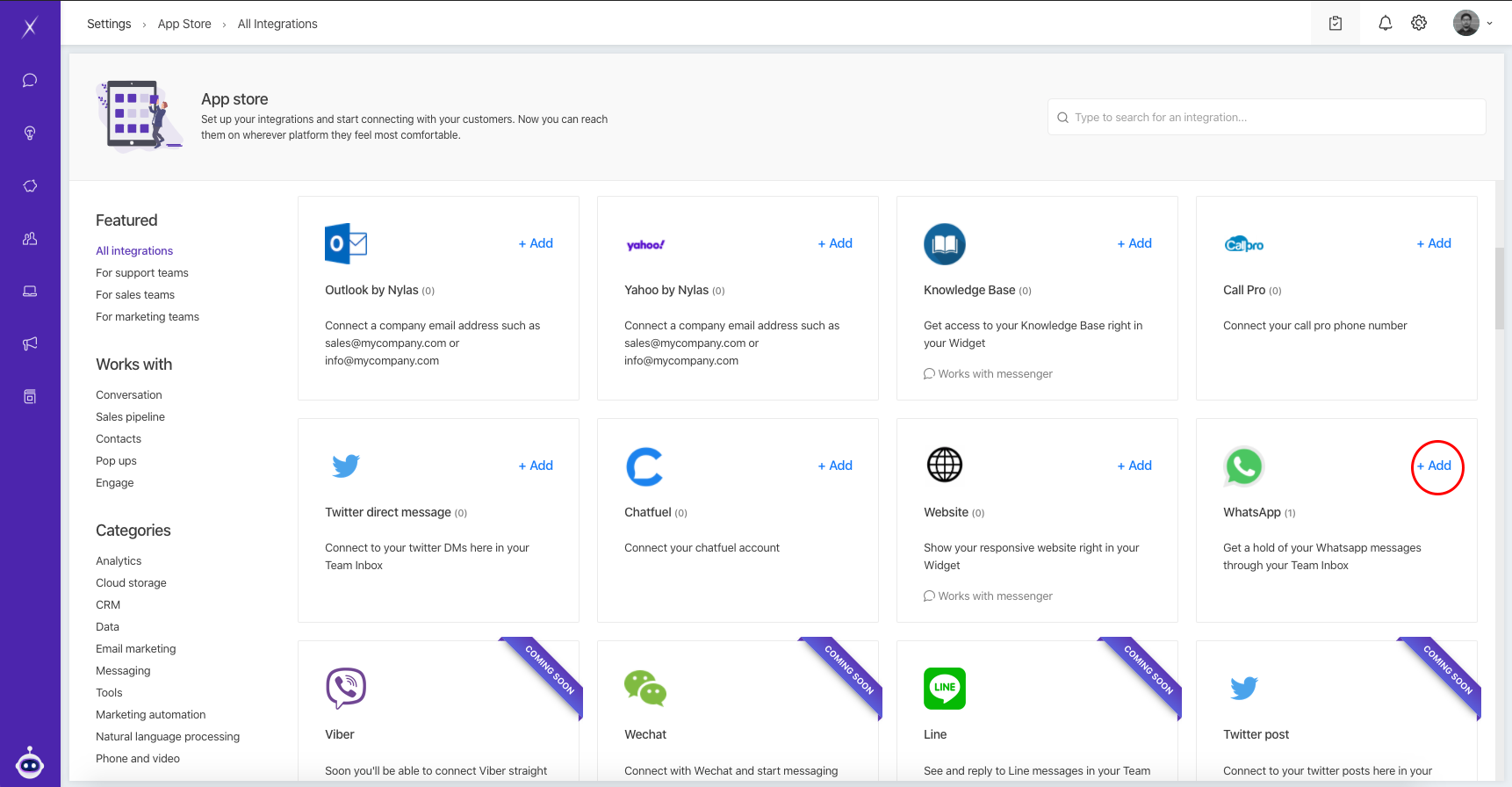
Task: Go to App Store breadcrumb link
Action: [184, 24]
